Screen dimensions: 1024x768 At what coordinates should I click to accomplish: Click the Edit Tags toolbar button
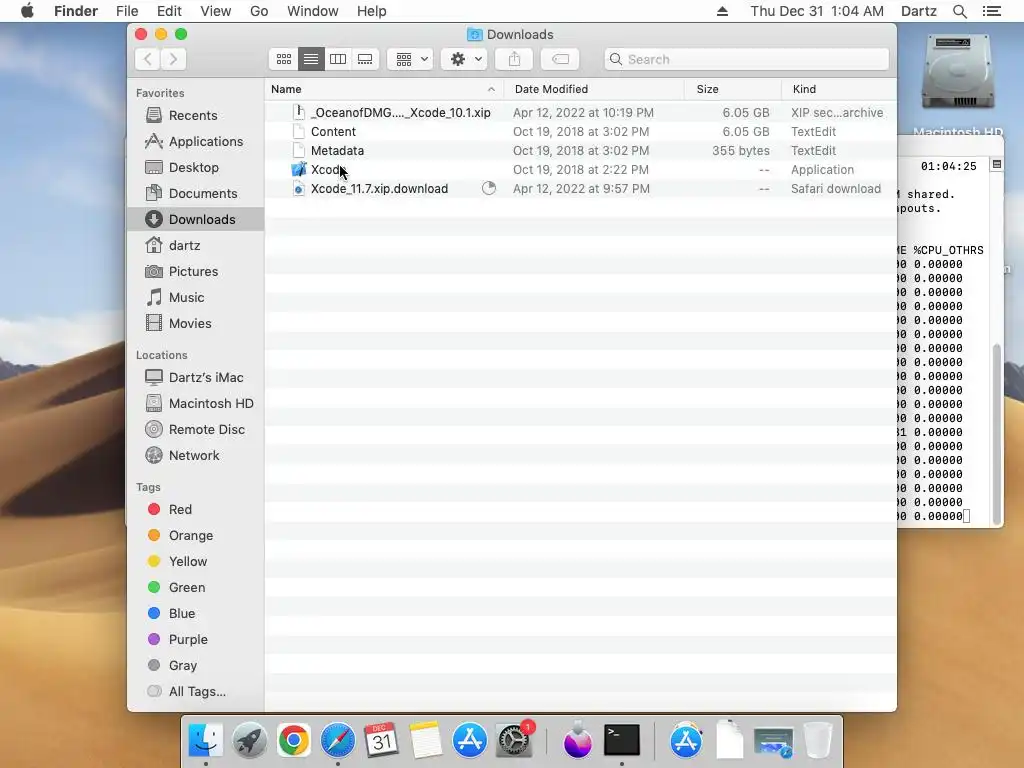coord(560,59)
